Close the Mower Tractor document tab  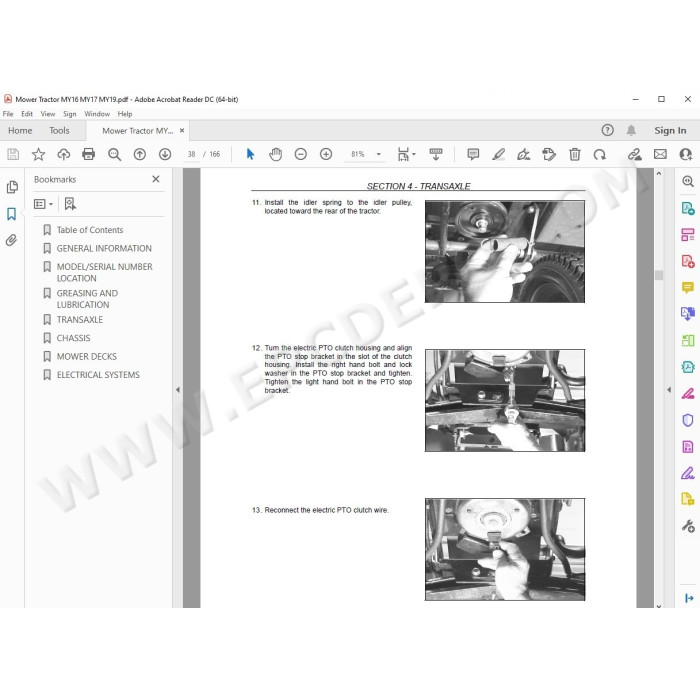182,130
